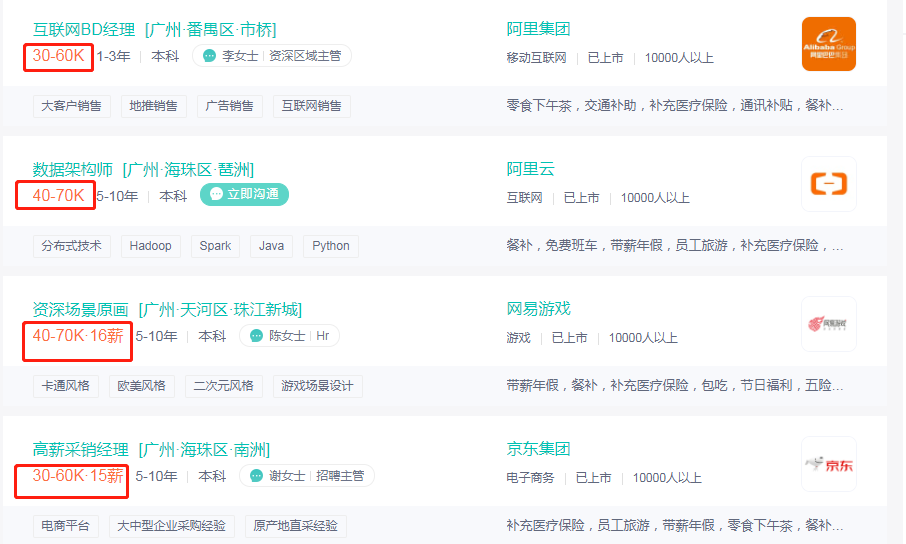Open the 京东 company logo
Screen dimensions: 906x544
[x=829, y=464]
